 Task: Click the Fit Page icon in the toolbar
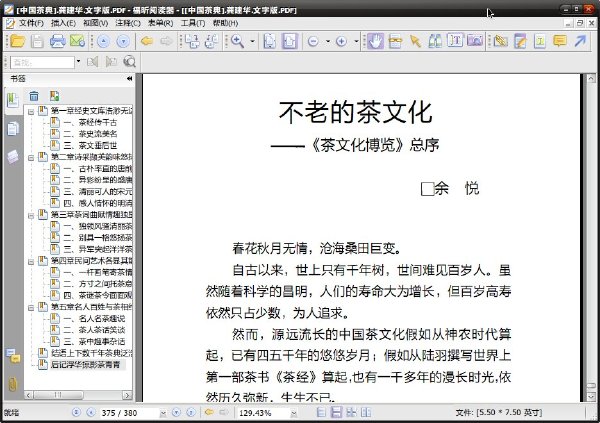(269, 41)
